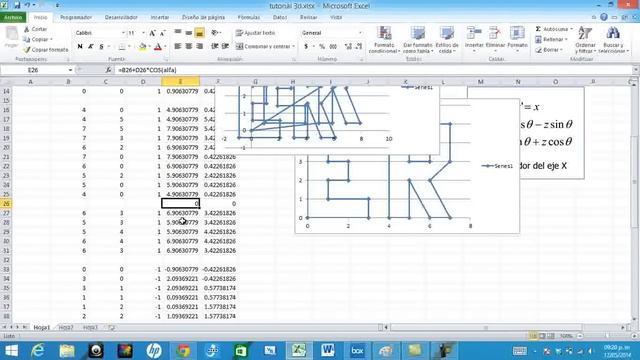Image resolution: width=640 pixels, height=360 pixels.
Task: Switch to the Fórmulas tab
Action: (x=249, y=18)
